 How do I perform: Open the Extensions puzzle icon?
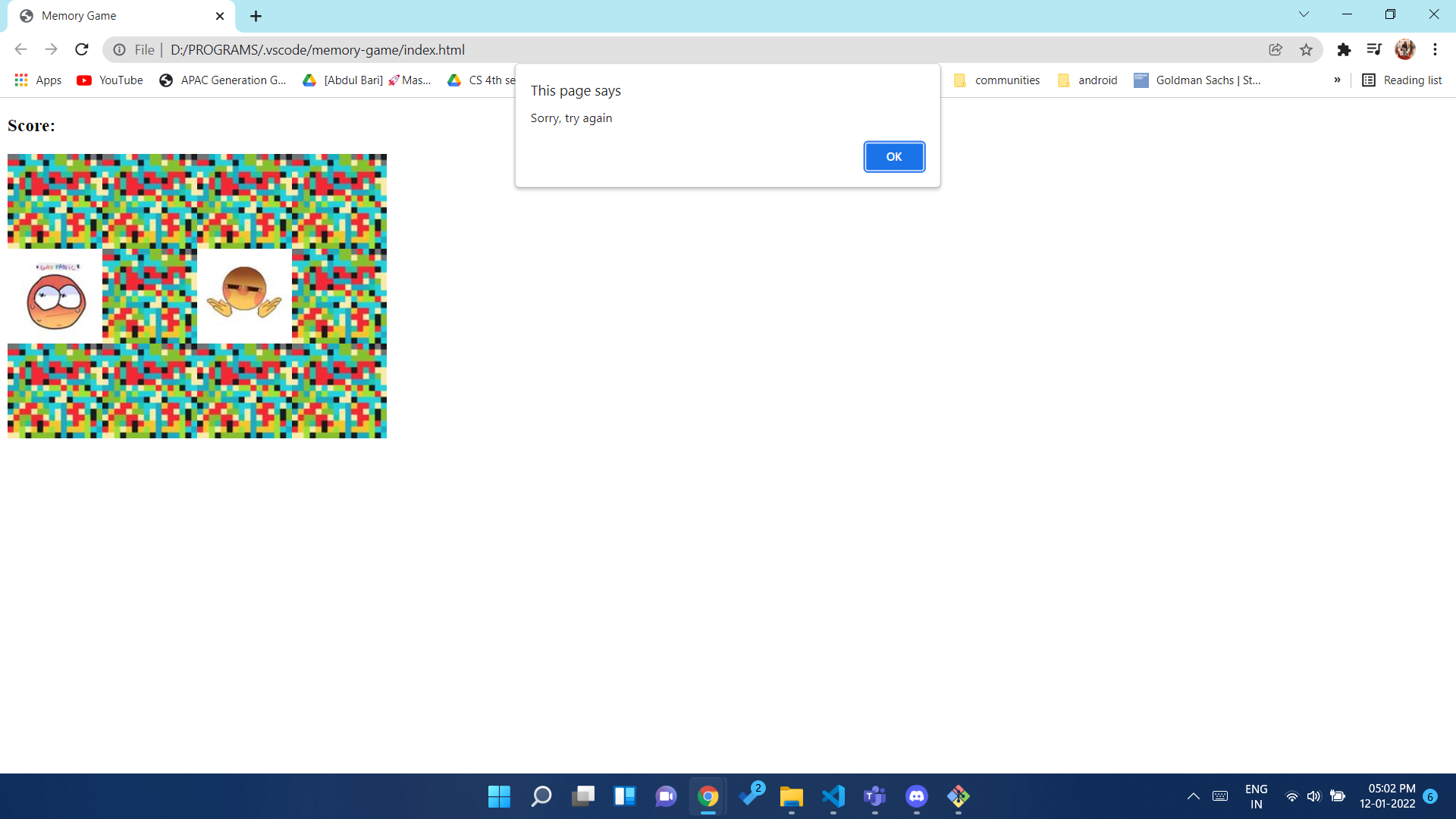click(1344, 50)
